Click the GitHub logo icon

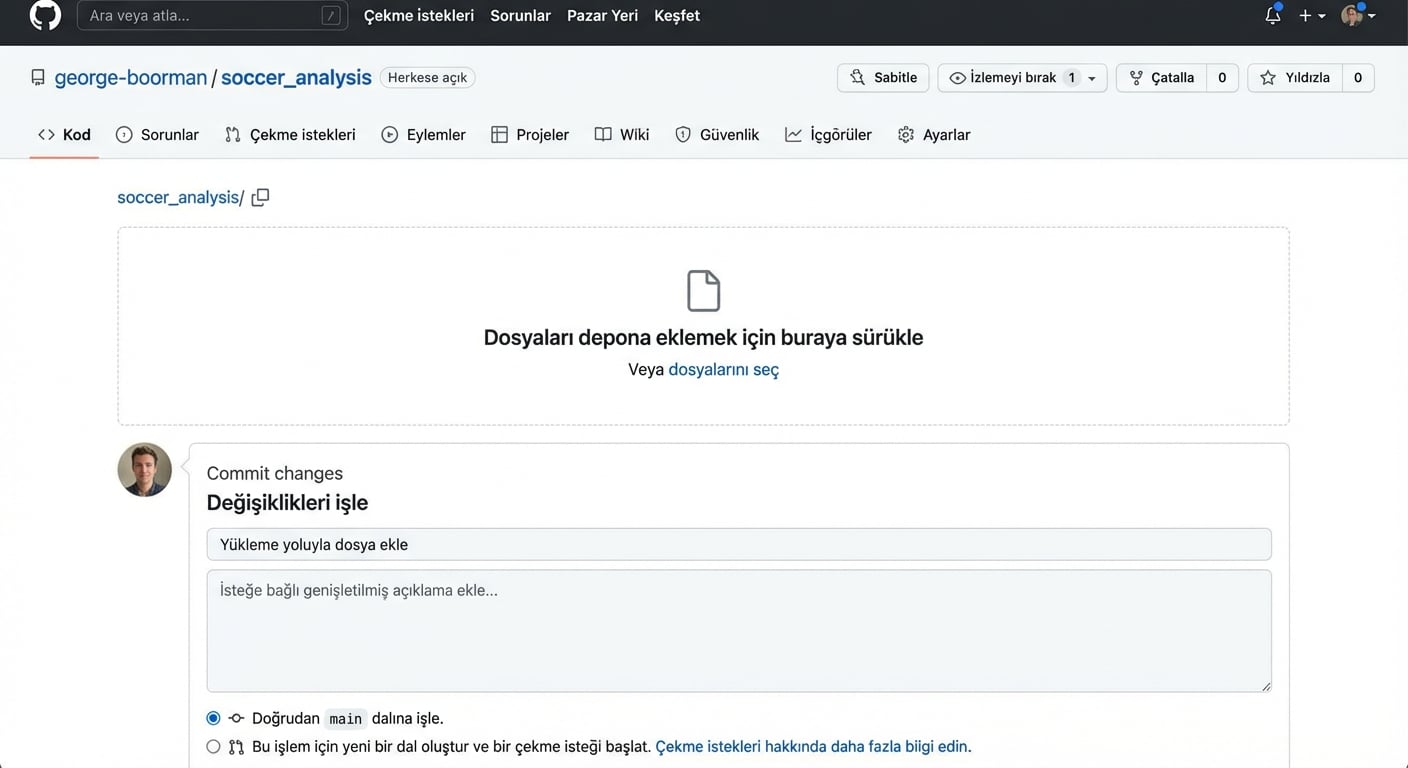(44, 15)
